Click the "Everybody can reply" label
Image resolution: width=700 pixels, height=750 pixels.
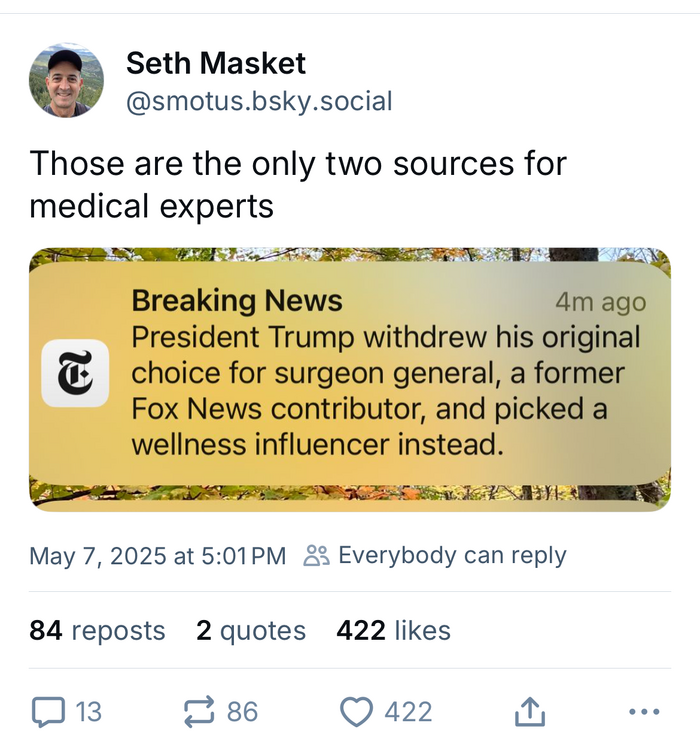(452, 556)
